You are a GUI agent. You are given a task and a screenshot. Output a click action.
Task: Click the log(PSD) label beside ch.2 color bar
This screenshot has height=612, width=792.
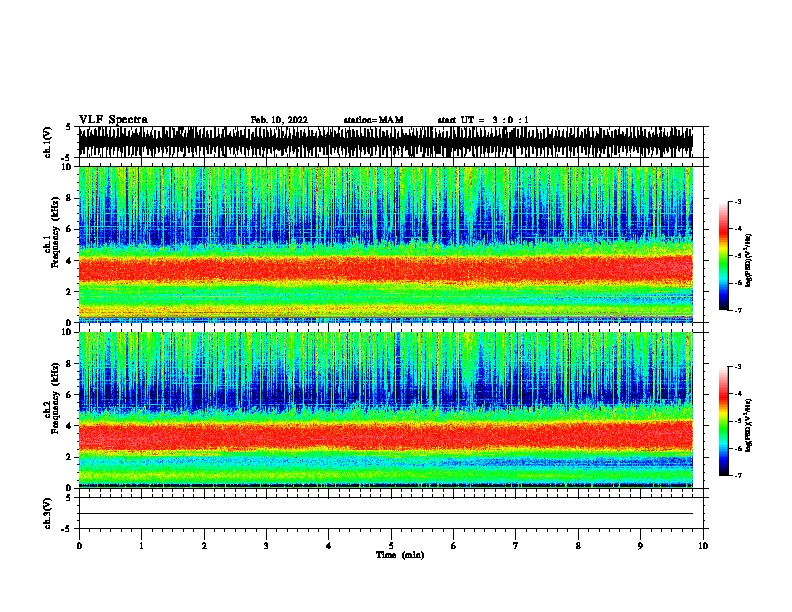coord(748,426)
